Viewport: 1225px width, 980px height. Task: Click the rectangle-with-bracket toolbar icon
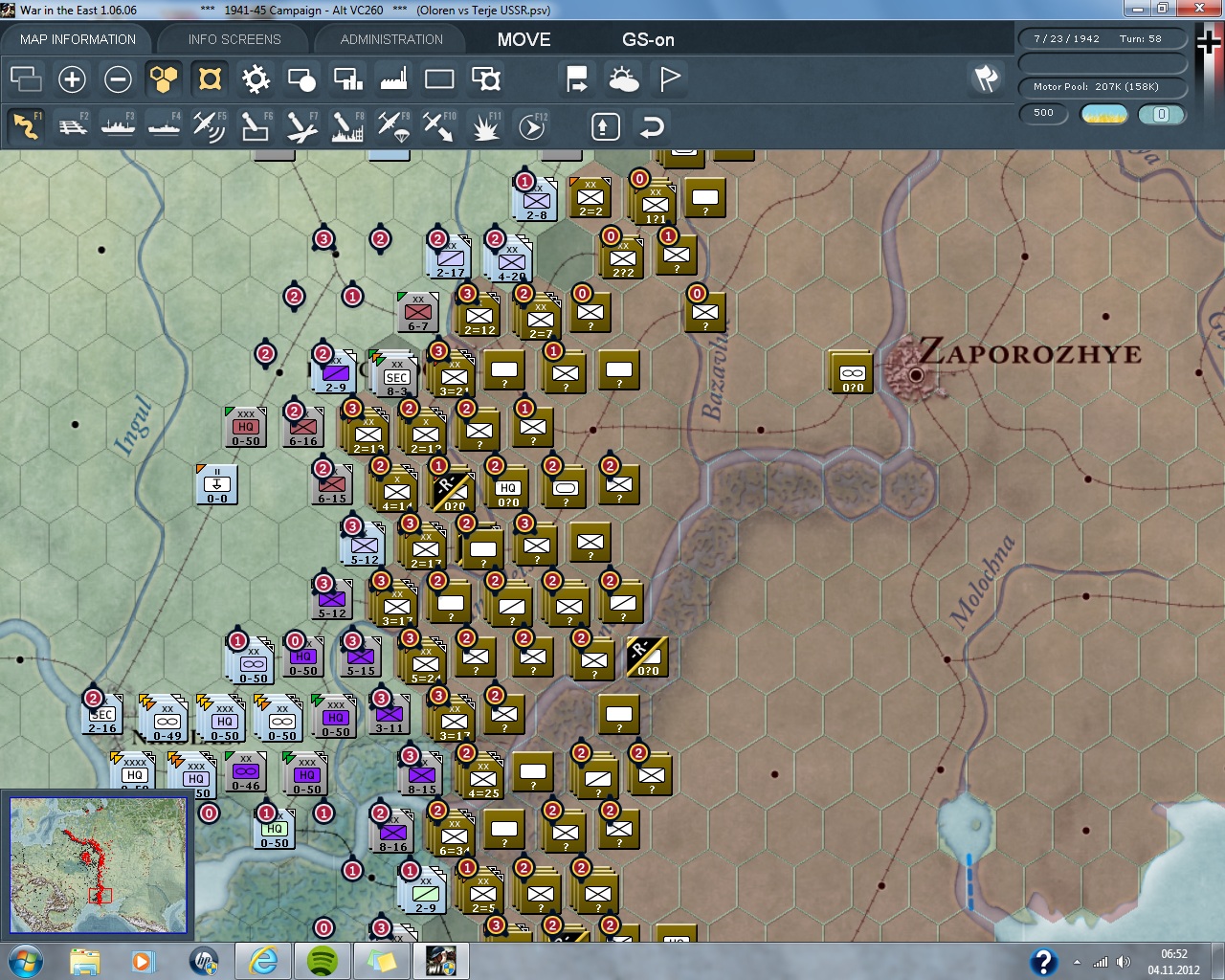485,78
